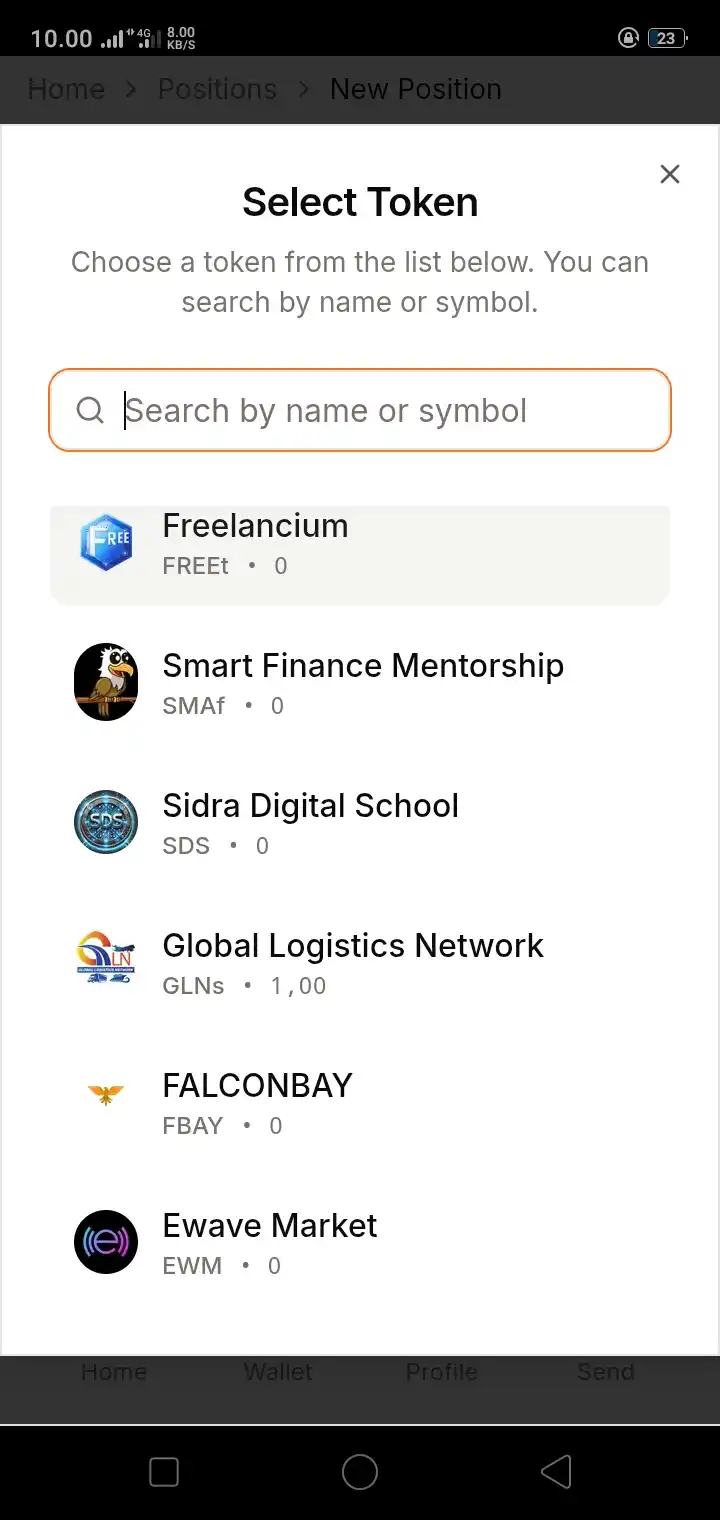
Task: Choose the Ewave Market logo
Action: click(106, 1242)
